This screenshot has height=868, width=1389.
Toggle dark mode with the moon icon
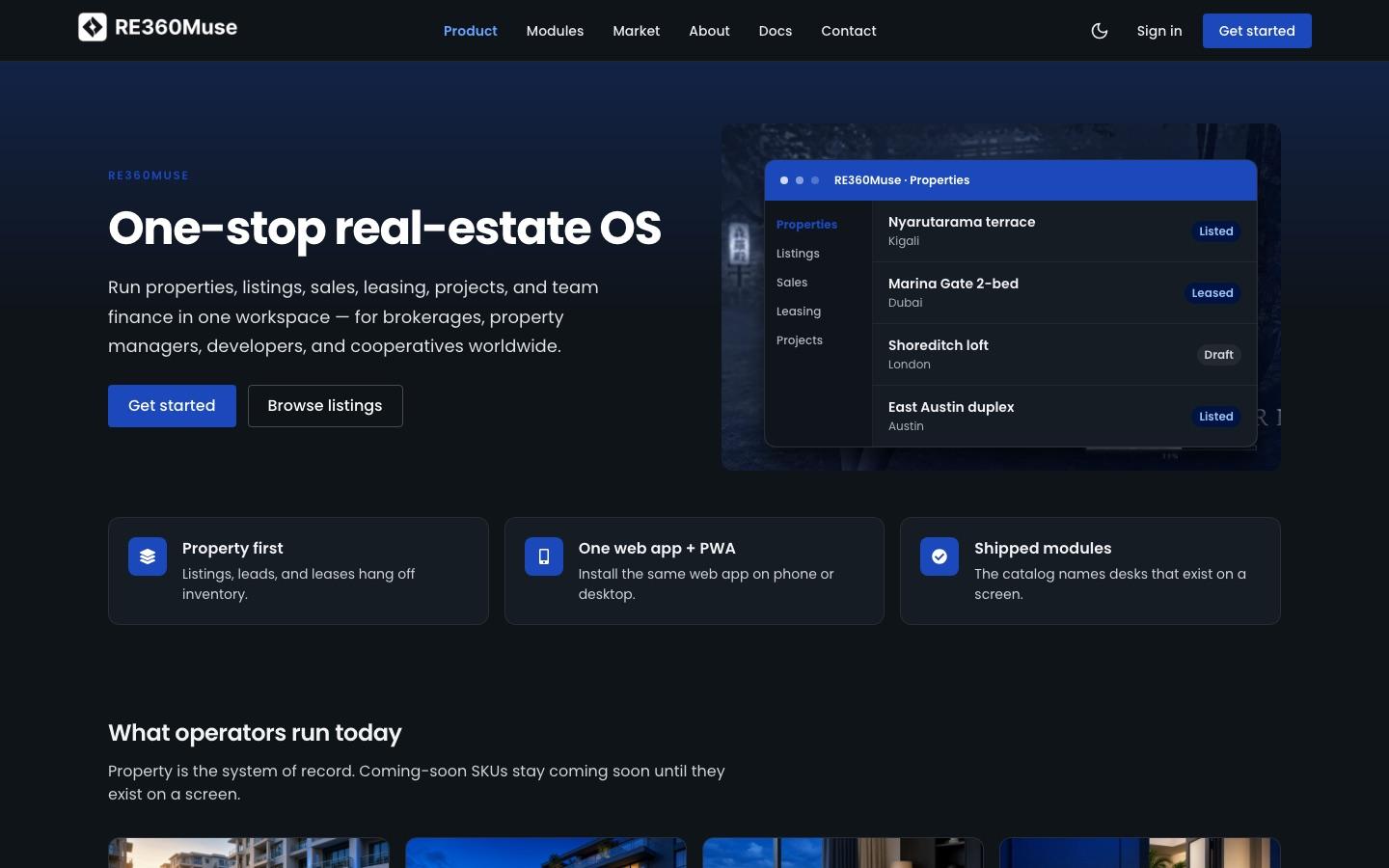(1099, 31)
